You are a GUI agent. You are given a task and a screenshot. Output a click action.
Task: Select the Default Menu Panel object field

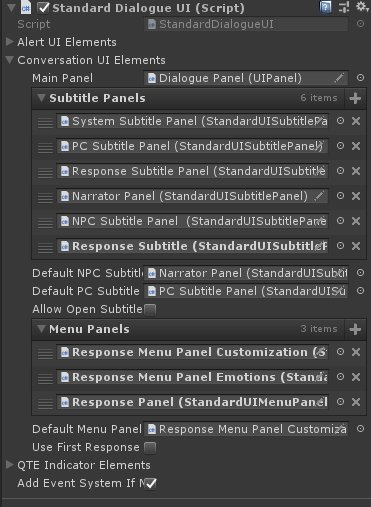(246, 429)
